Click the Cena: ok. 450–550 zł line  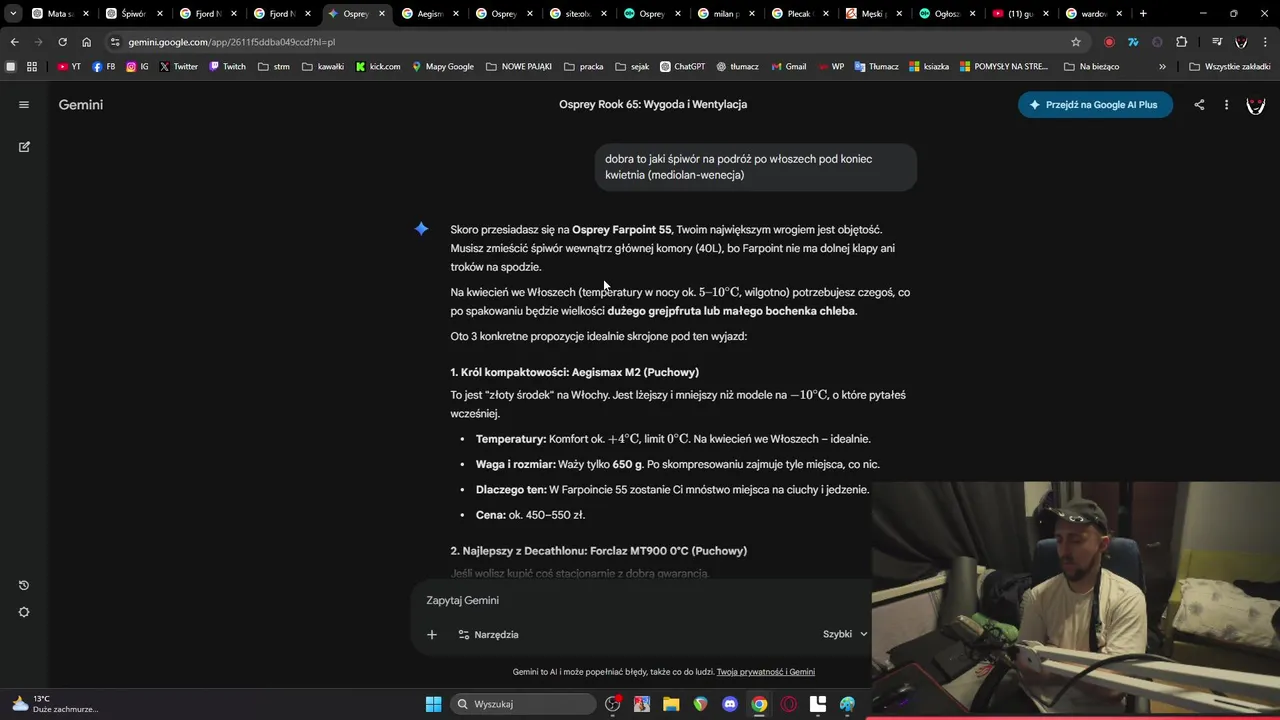click(x=530, y=515)
